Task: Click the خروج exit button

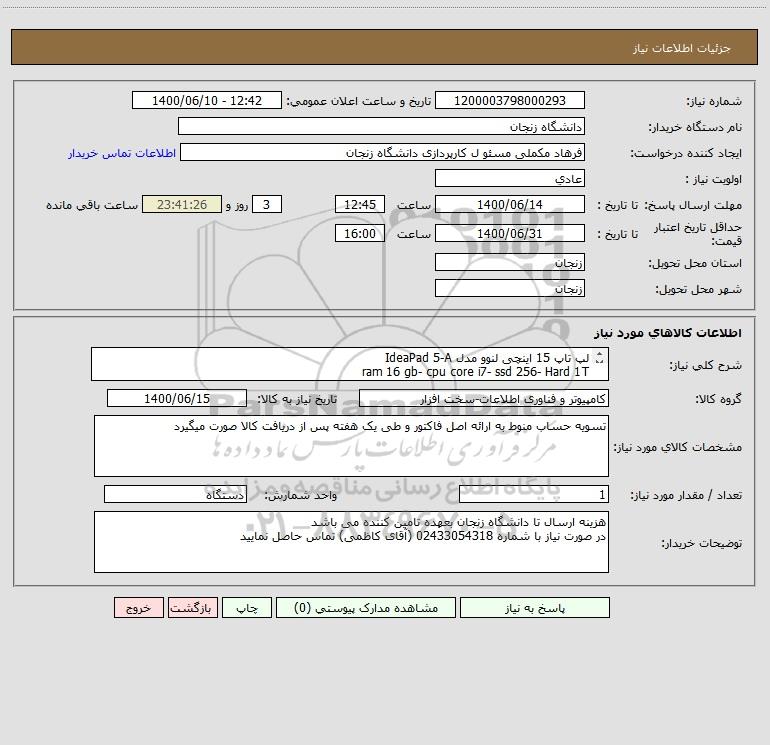Action: pyautogui.click(x=138, y=608)
